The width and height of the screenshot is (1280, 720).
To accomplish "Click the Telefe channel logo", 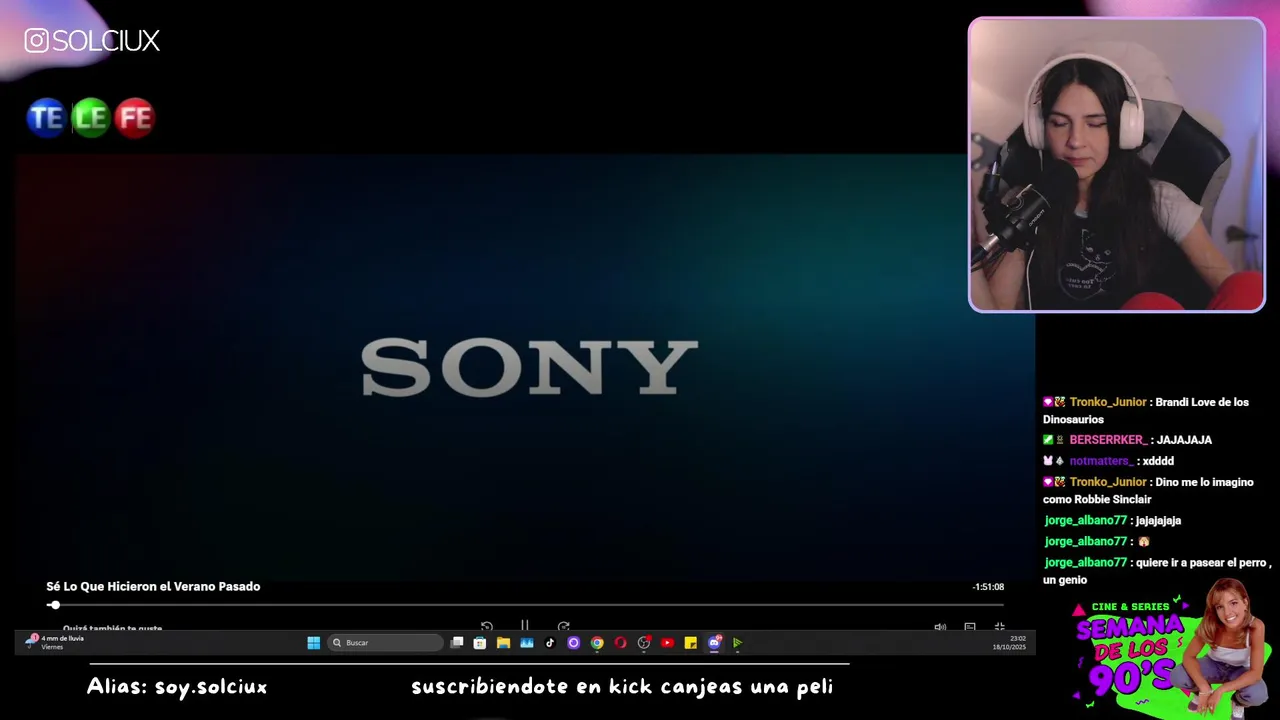I will tap(90, 117).
